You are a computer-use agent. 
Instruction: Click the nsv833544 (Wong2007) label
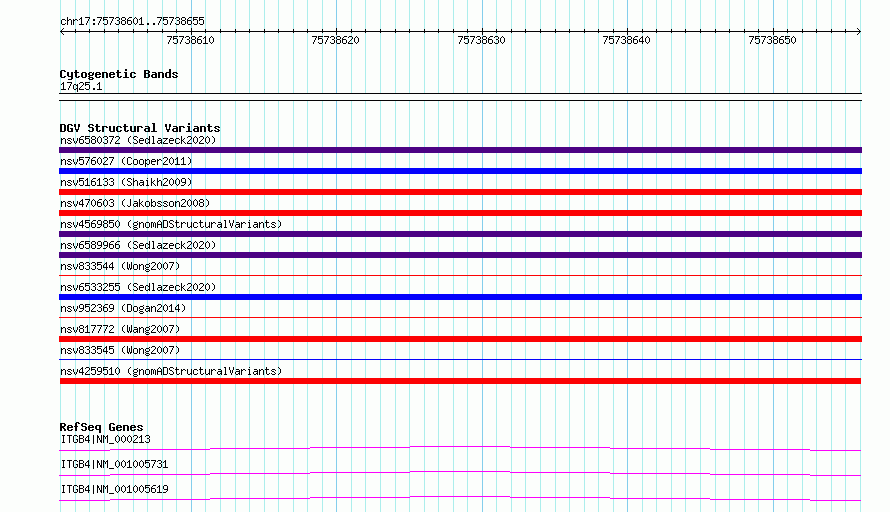coord(120,266)
